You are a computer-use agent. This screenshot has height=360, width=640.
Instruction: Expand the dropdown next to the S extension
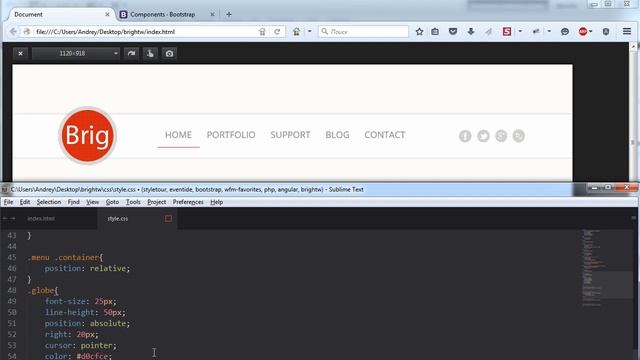[x=520, y=31]
